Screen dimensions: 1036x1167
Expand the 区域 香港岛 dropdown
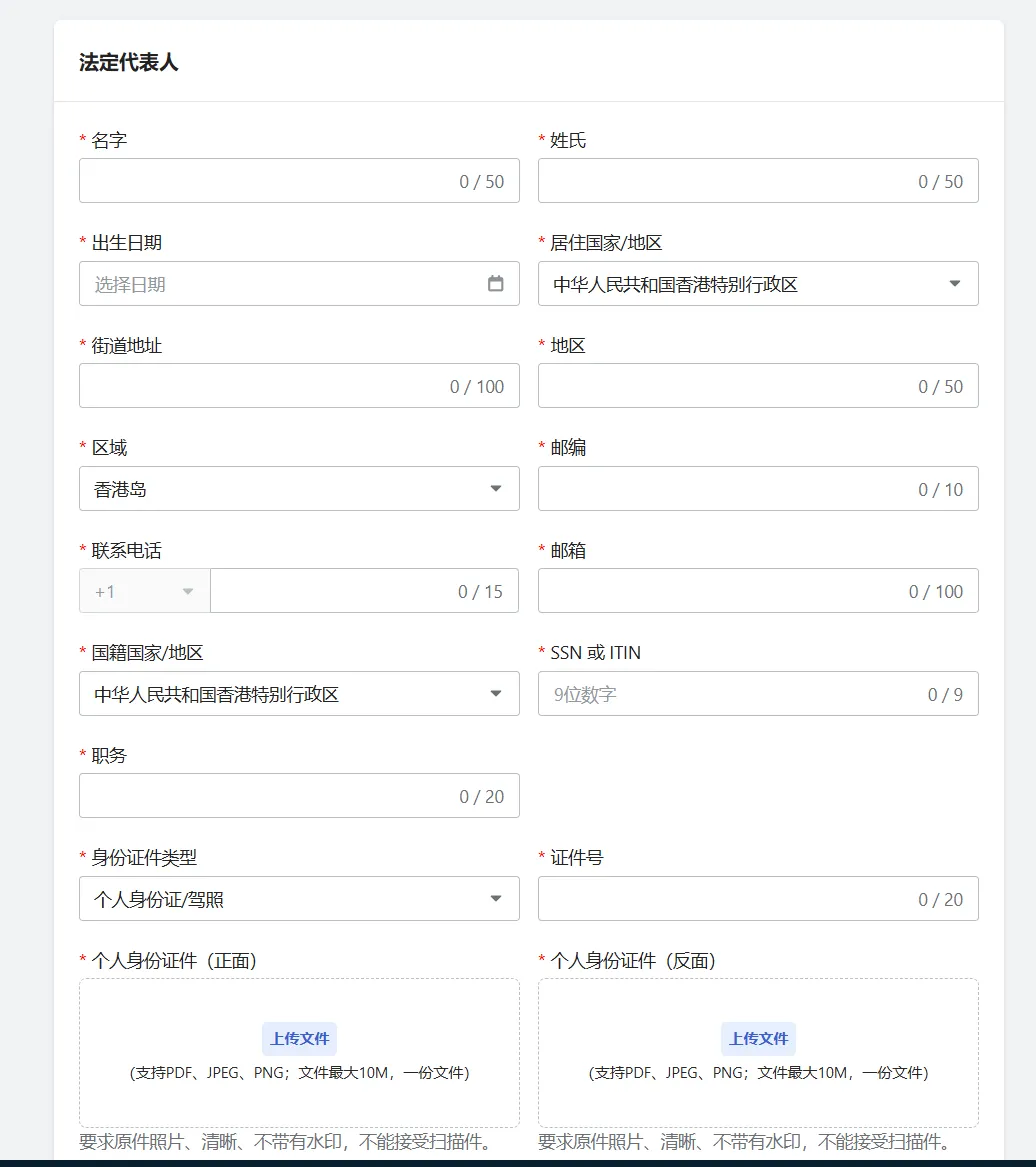pyautogui.click(x=298, y=489)
